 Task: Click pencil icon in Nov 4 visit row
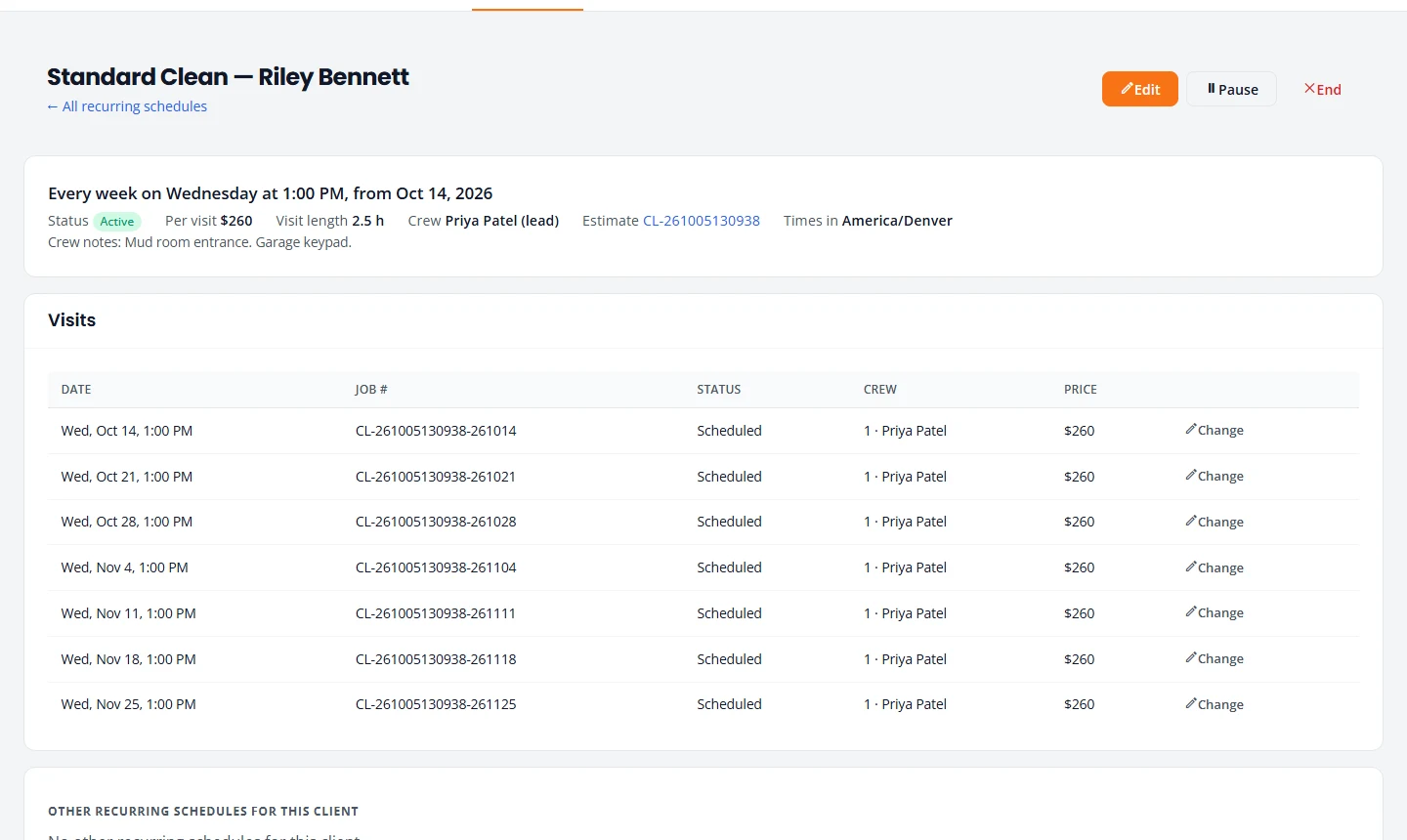[x=1191, y=567]
